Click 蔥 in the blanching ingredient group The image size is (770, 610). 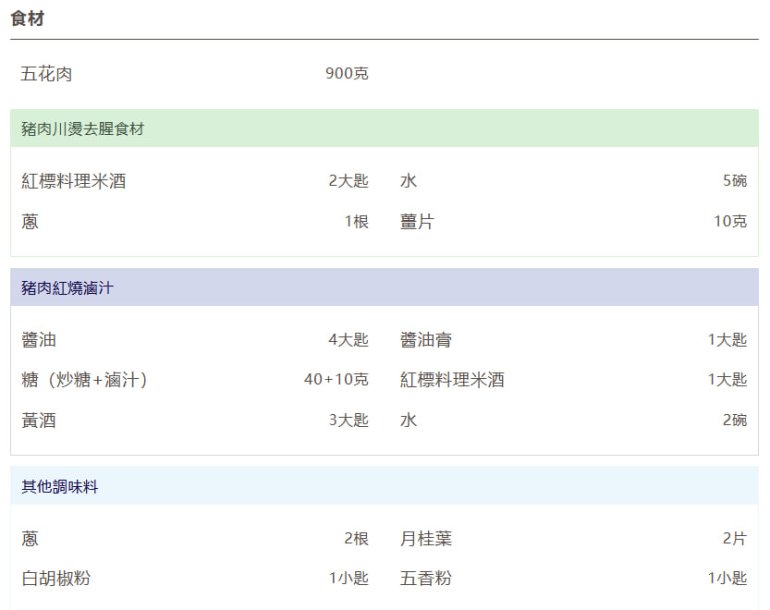(x=30, y=222)
